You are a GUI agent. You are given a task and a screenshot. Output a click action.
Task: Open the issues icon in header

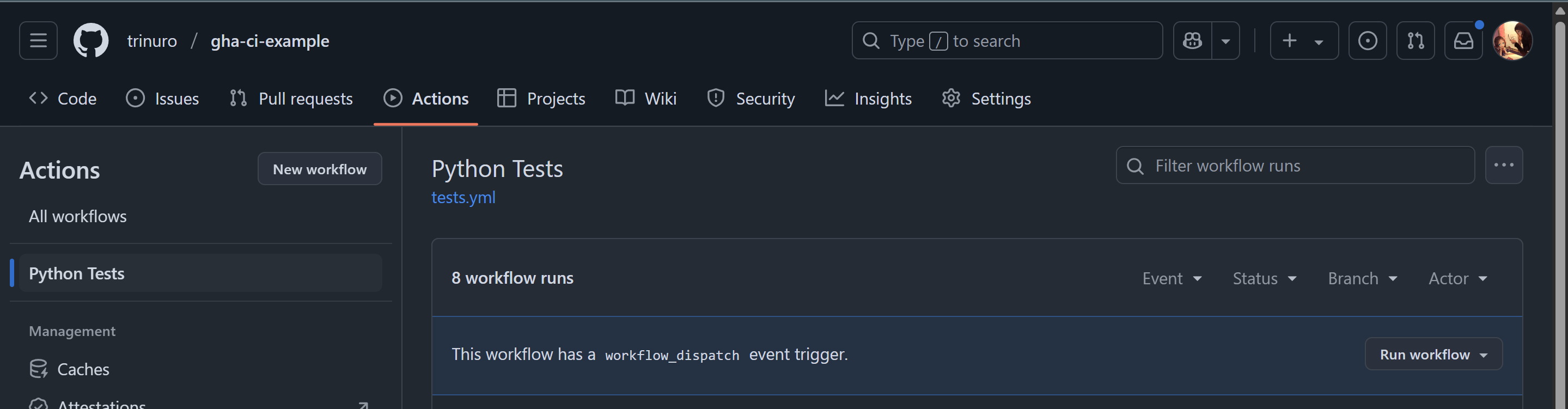1367,41
